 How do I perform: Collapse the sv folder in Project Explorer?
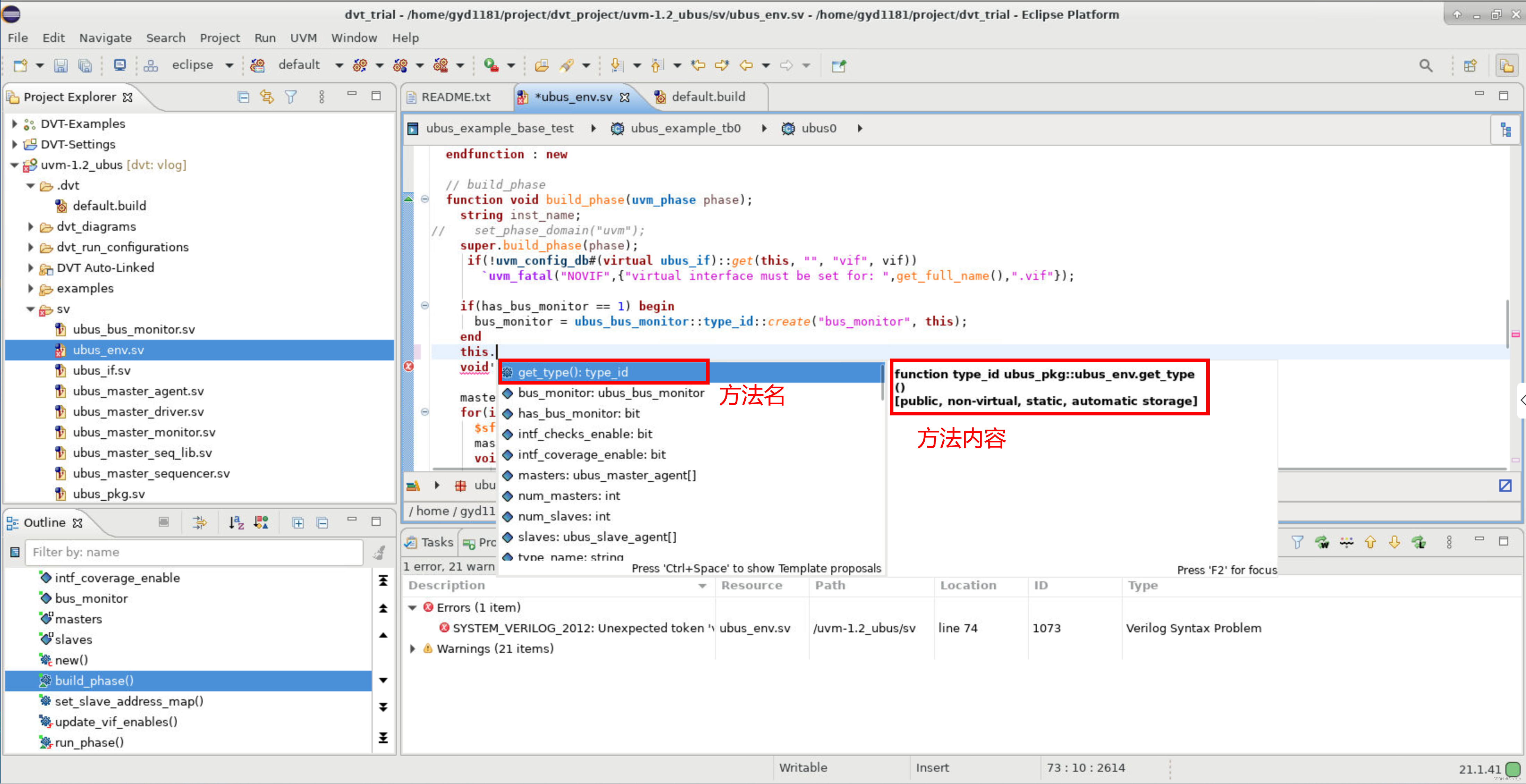tap(30, 309)
